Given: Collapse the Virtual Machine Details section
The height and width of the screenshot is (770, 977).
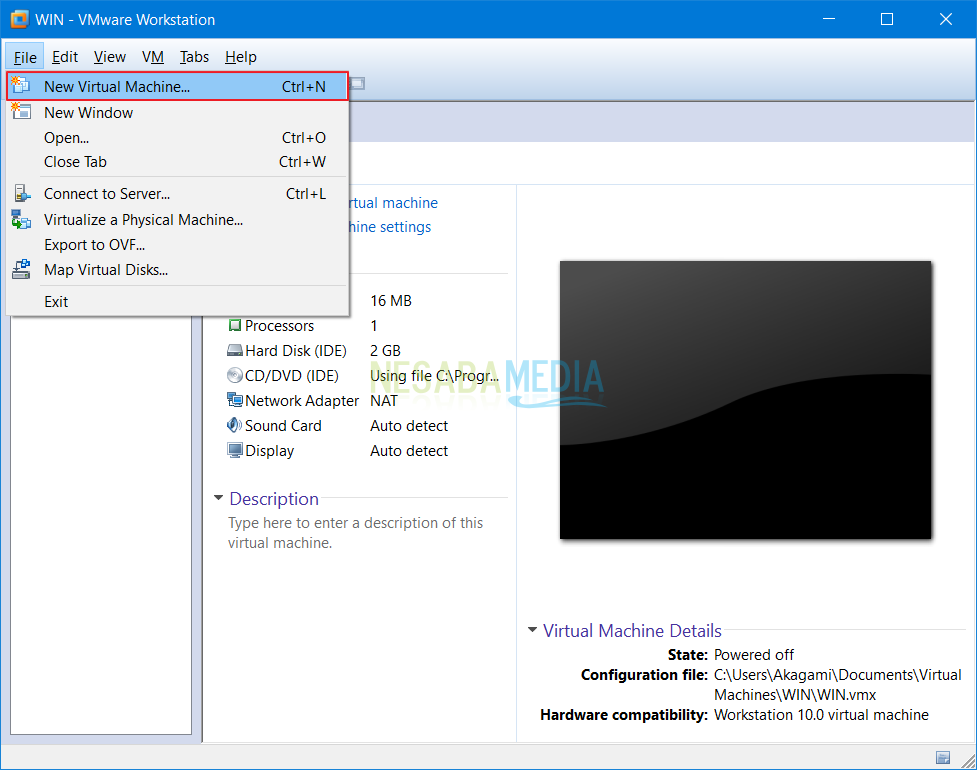Looking at the screenshot, I should [x=531, y=631].
